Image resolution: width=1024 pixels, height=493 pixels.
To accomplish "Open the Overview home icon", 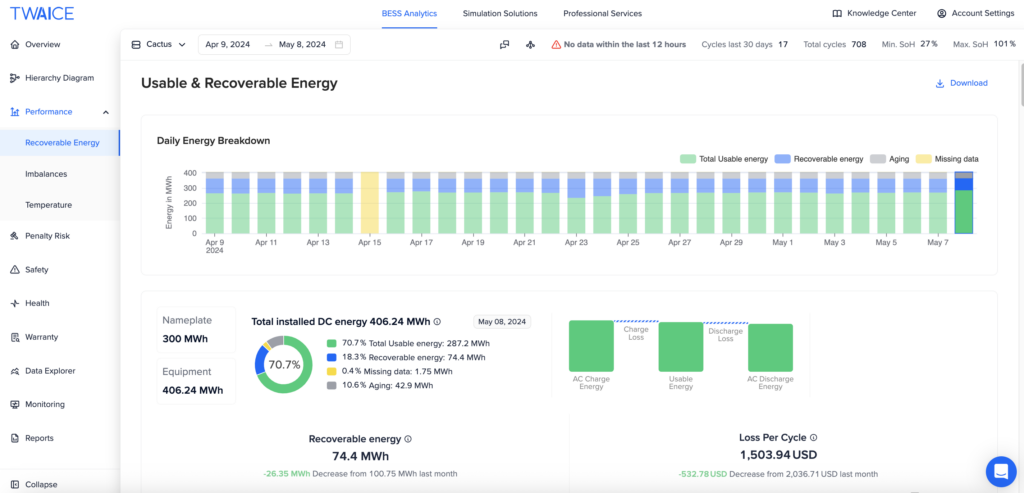I will [15, 44].
